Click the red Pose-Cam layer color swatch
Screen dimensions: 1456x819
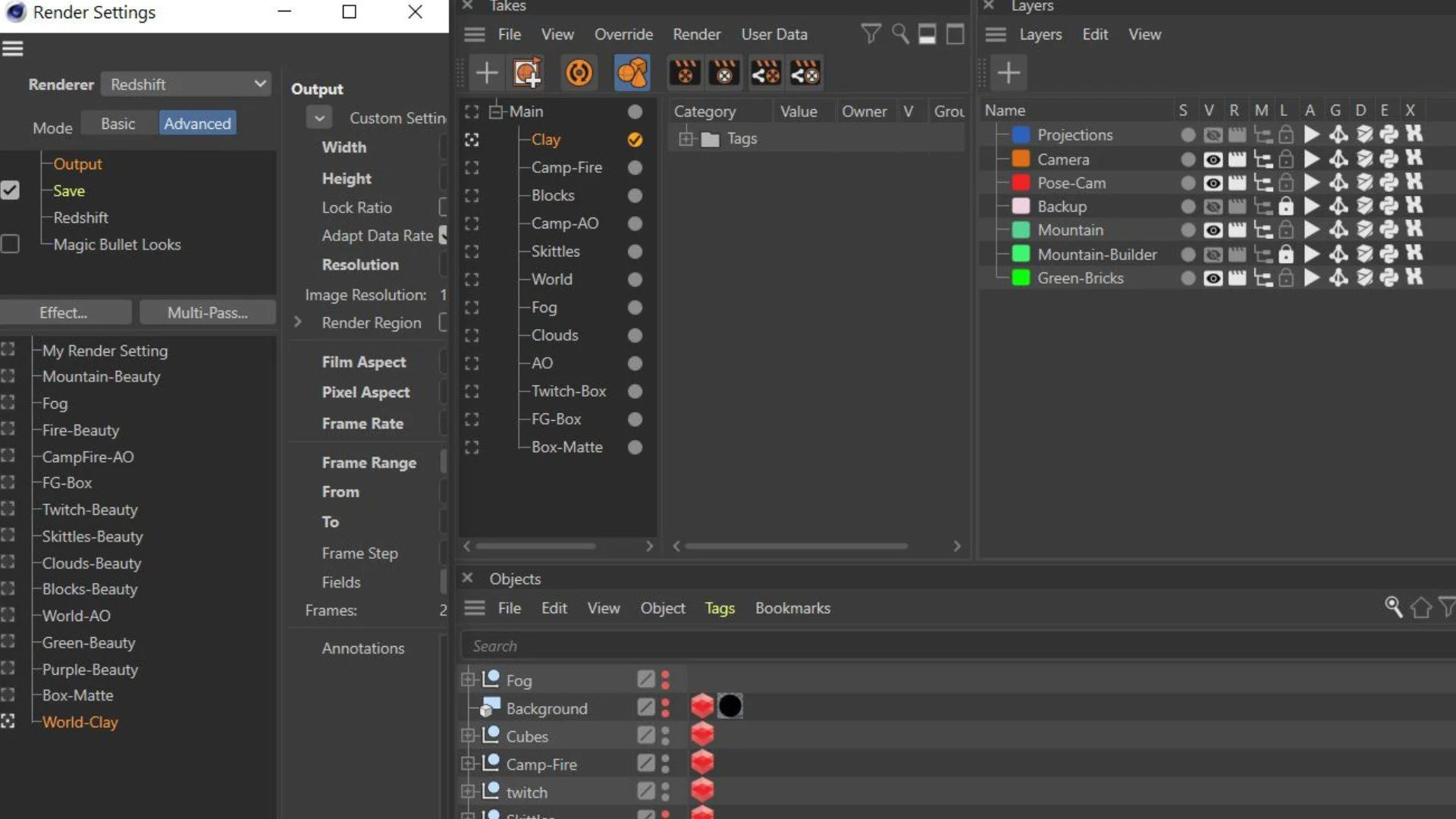pos(1021,183)
